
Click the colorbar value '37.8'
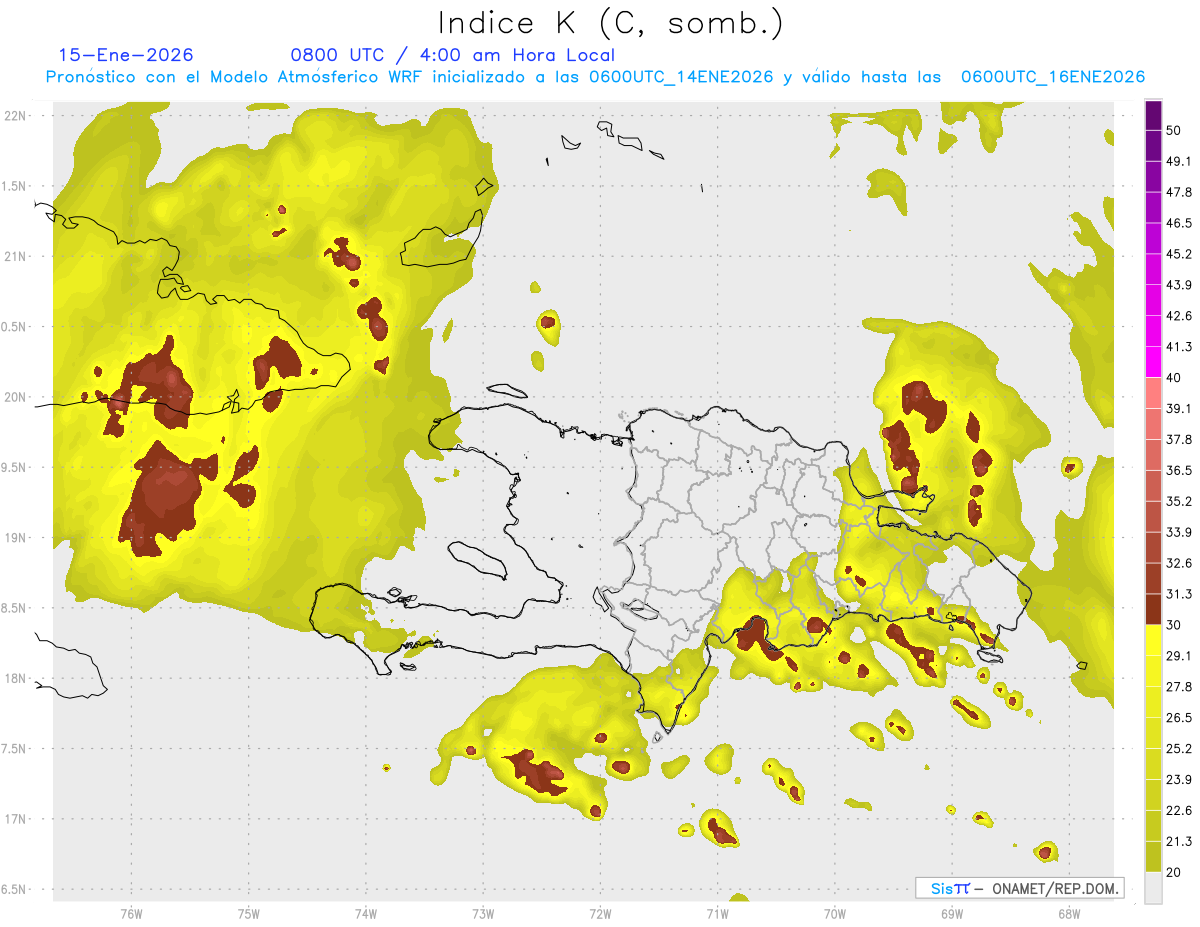tap(1179, 439)
